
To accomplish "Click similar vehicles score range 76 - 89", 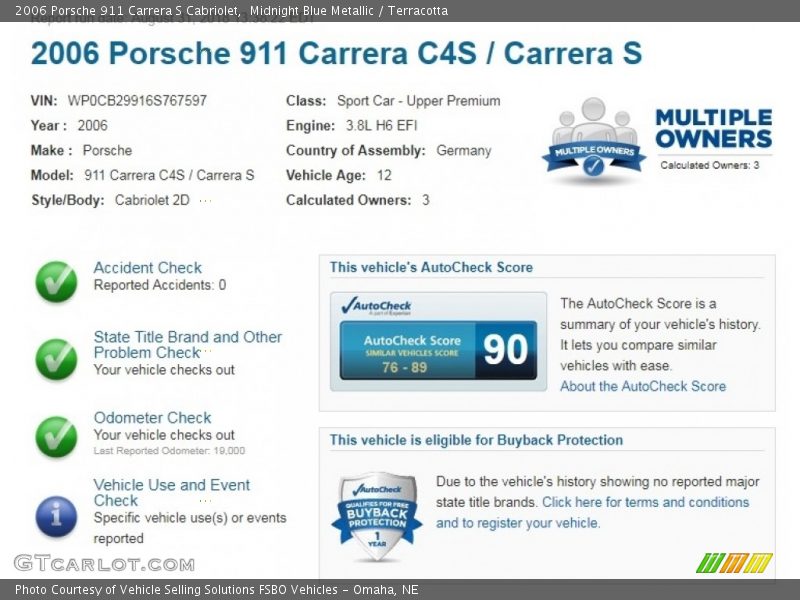I will coord(404,367).
